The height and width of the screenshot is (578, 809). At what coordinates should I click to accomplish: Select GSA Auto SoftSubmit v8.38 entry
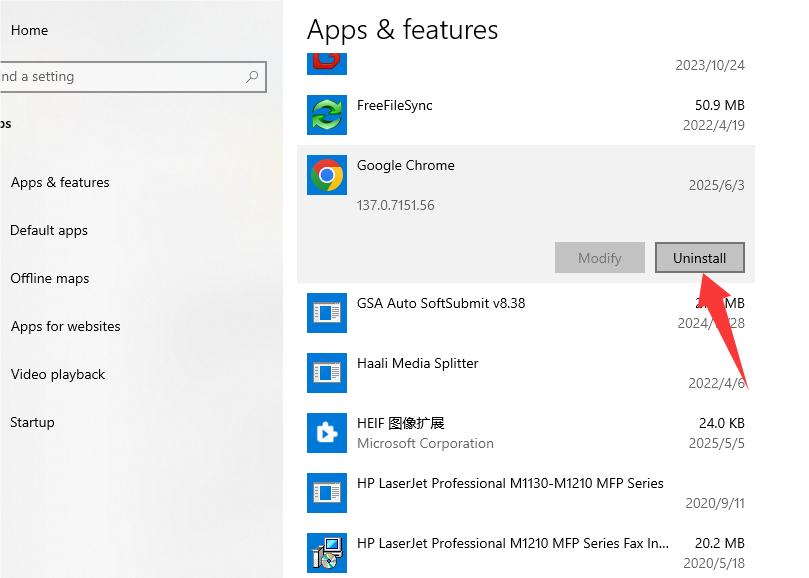pyautogui.click(x=441, y=303)
